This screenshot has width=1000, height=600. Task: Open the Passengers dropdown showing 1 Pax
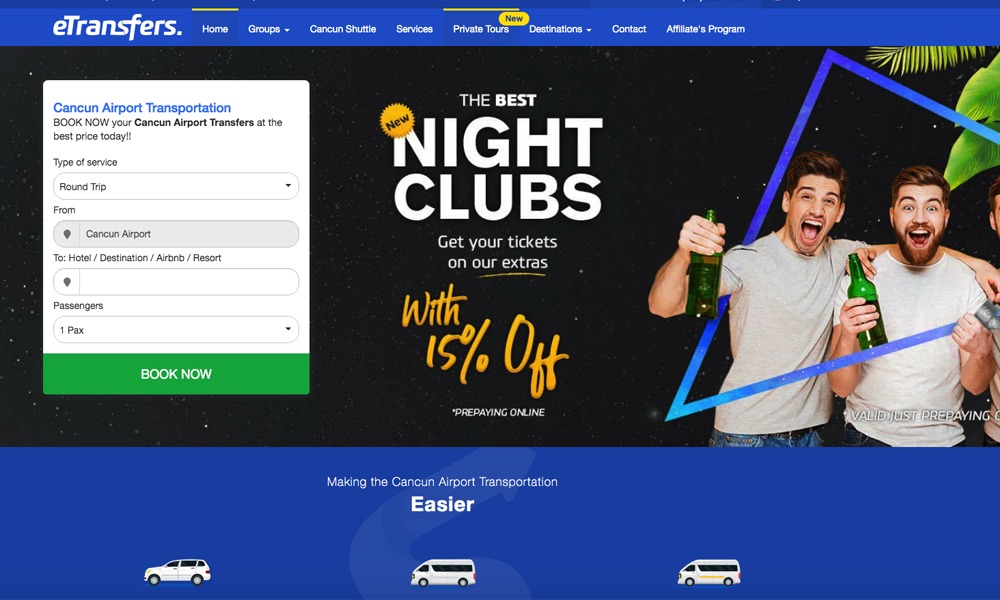(176, 330)
